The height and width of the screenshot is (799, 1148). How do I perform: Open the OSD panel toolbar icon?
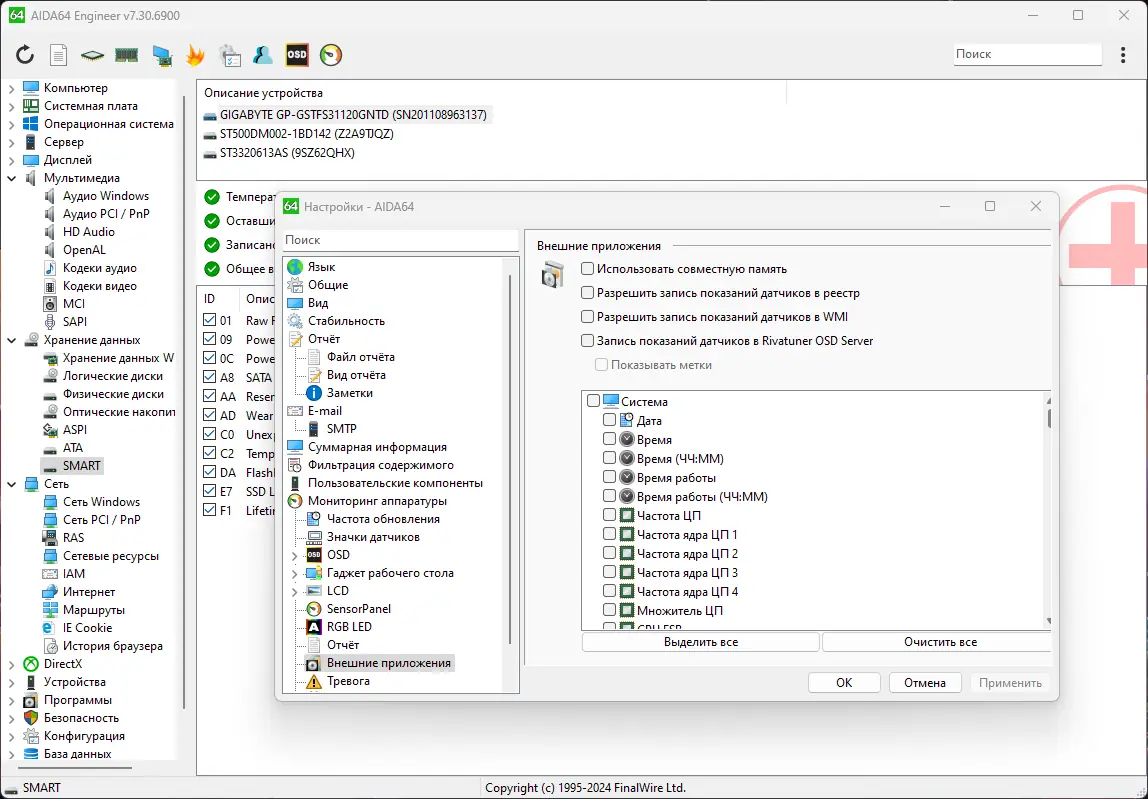(x=297, y=55)
